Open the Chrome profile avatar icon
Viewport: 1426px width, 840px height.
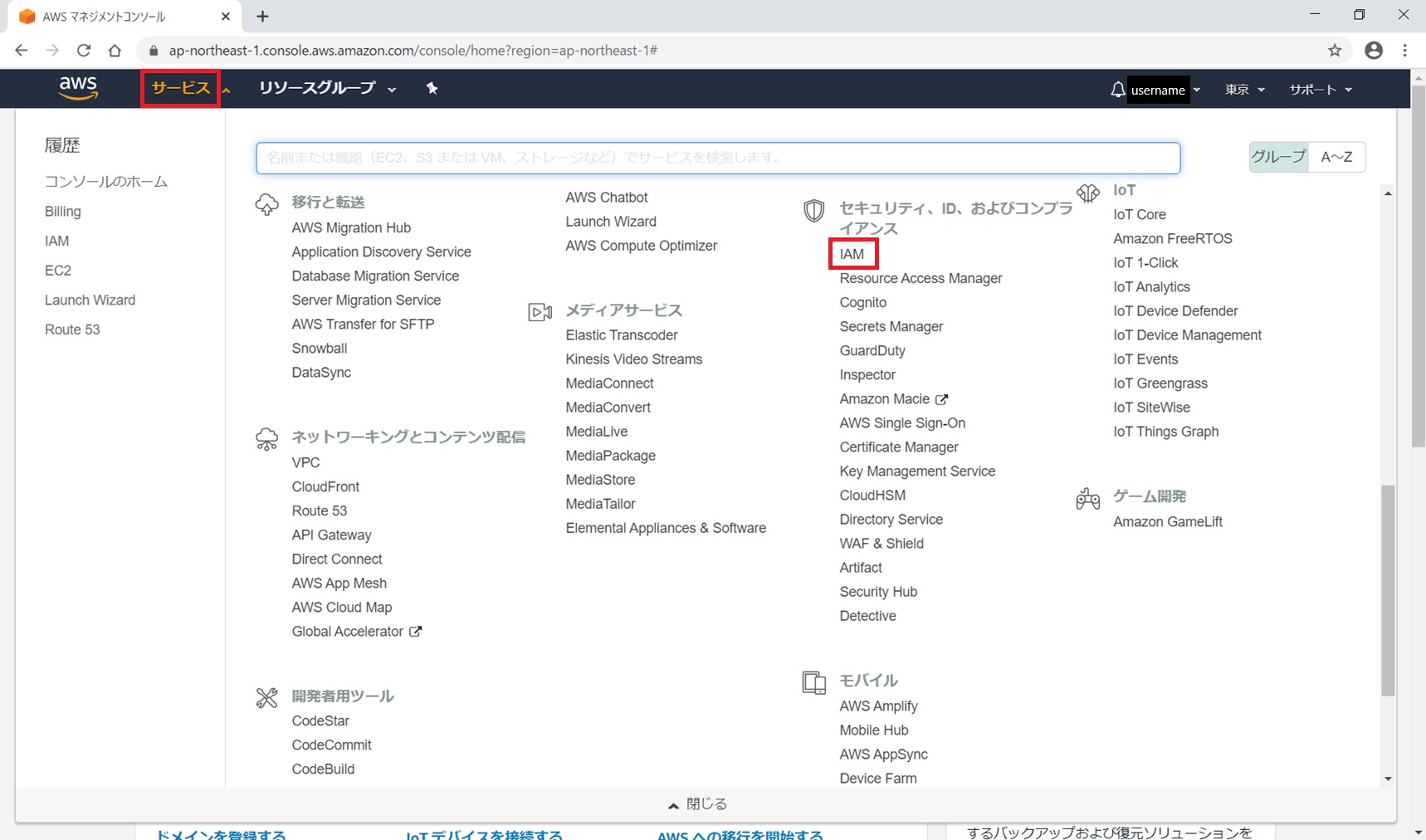click(1374, 51)
